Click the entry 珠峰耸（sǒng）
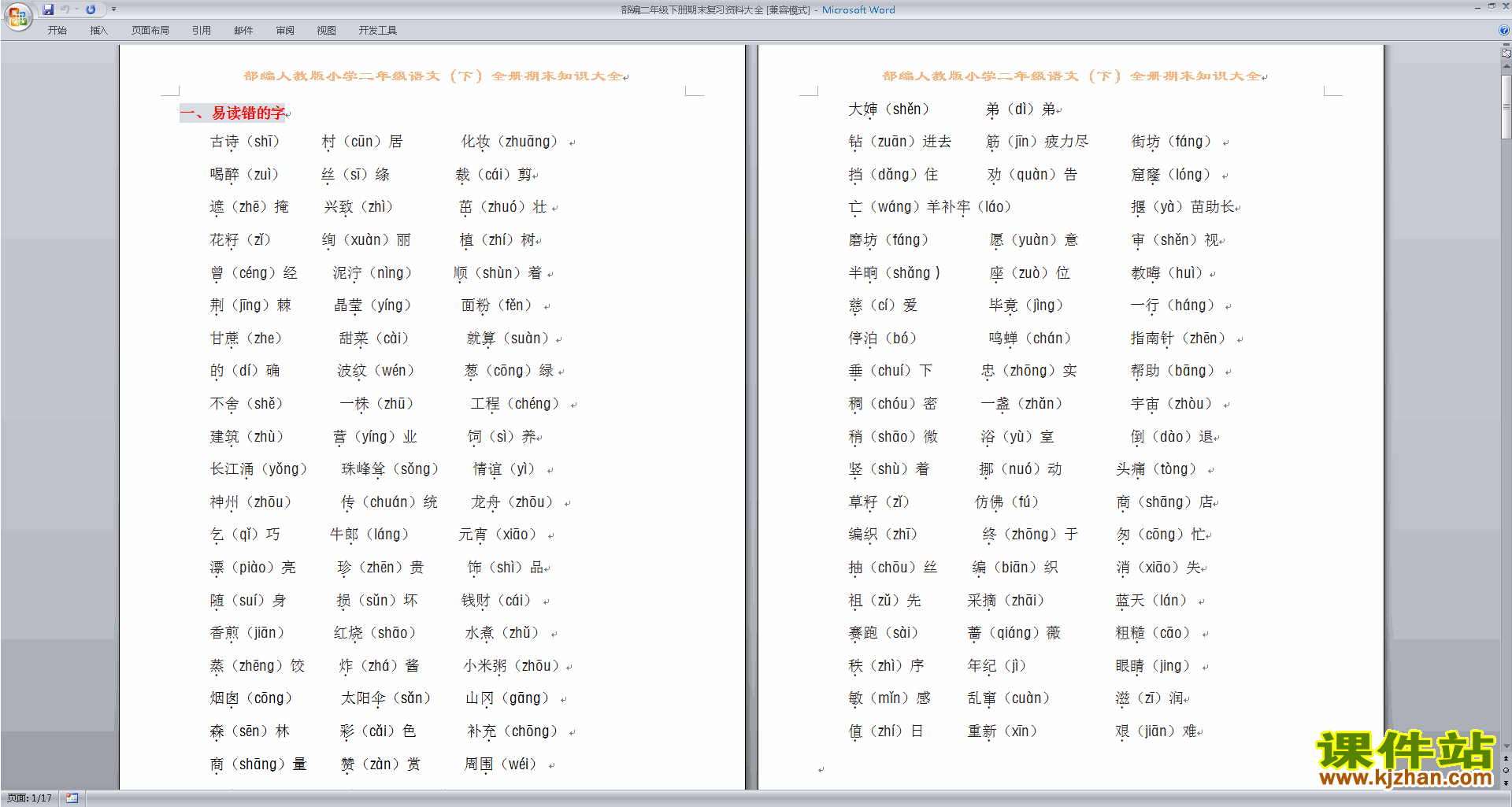1512x807 pixels. (390, 469)
